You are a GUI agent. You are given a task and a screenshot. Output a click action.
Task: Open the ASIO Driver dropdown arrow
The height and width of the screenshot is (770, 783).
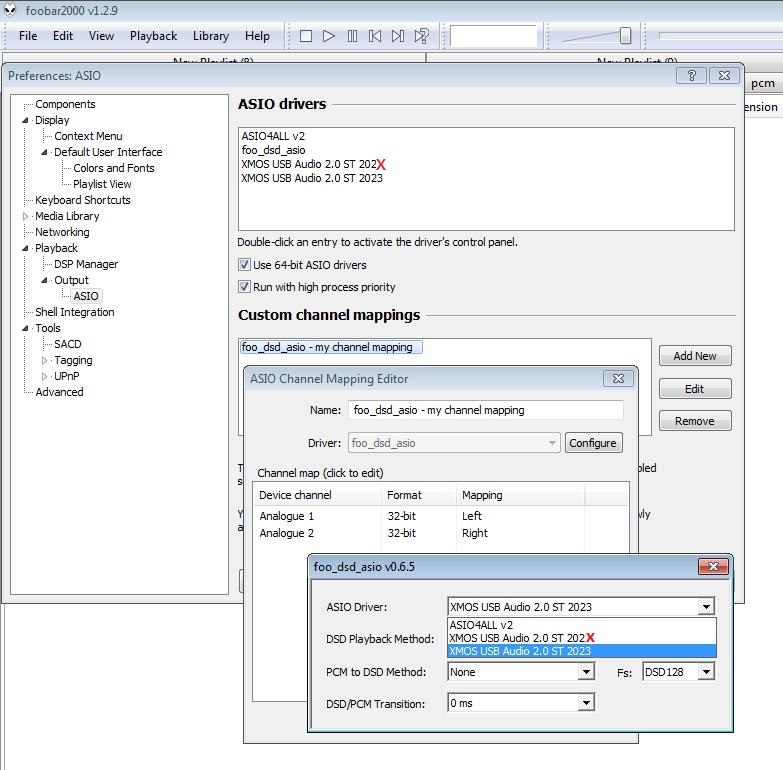(x=706, y=607)
